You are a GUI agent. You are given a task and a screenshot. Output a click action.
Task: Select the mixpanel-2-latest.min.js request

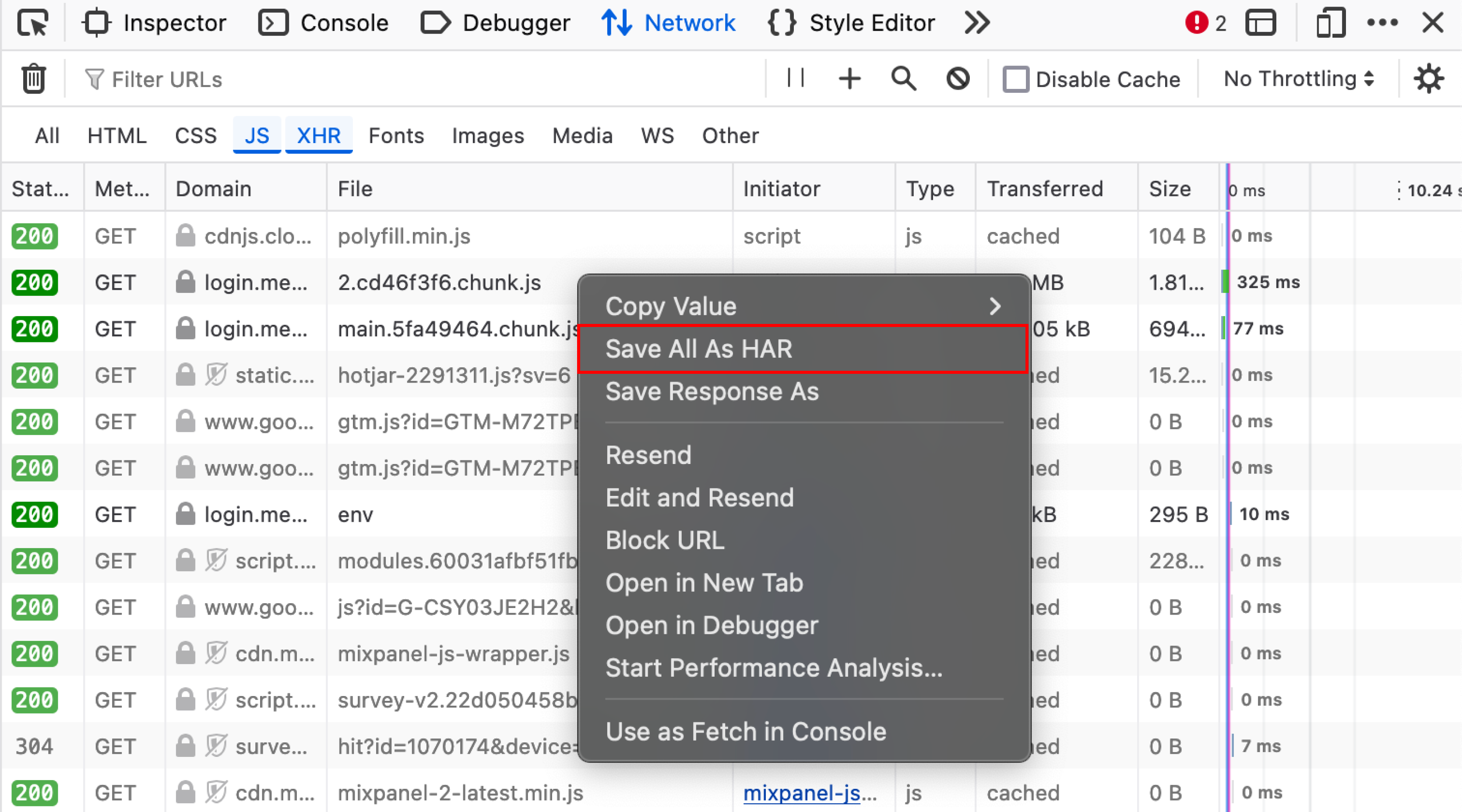pos(460,793)
